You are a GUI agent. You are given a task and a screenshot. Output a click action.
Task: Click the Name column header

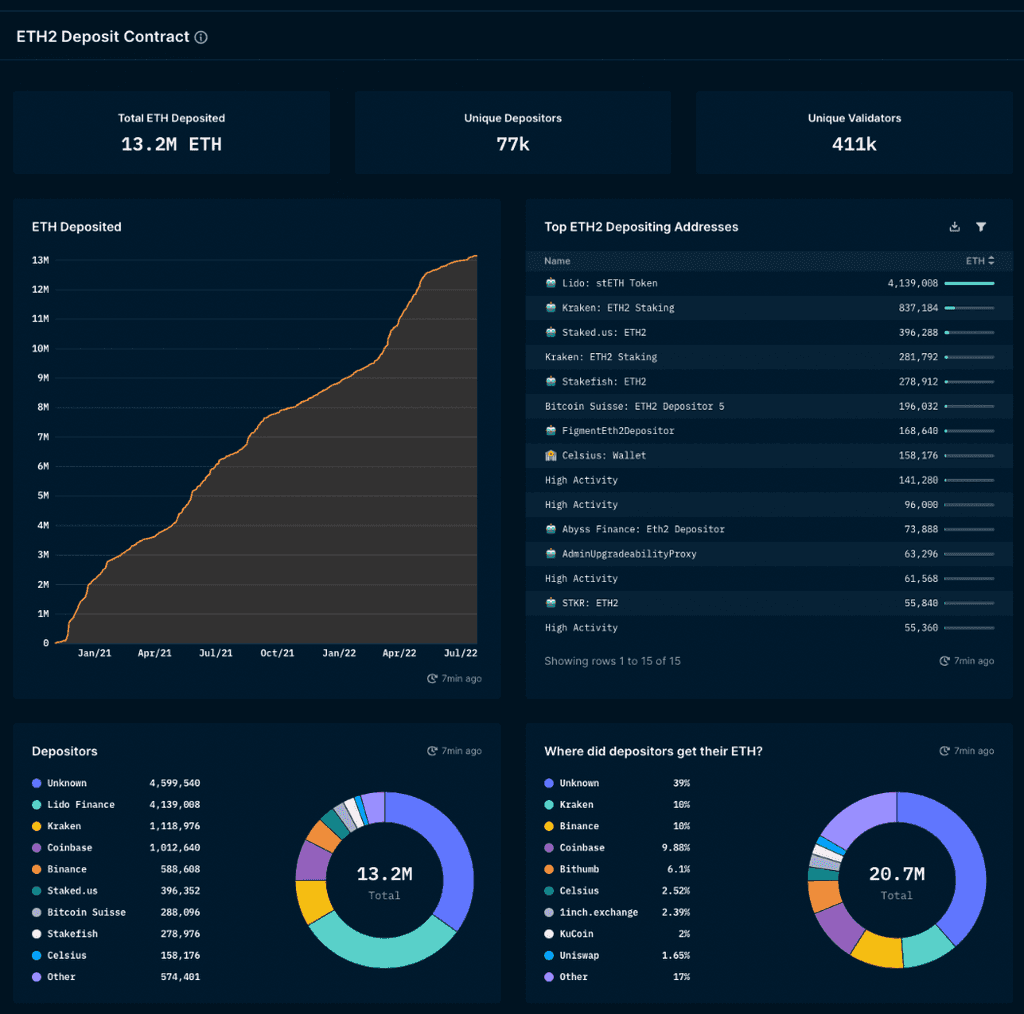[x=557, y=261]
